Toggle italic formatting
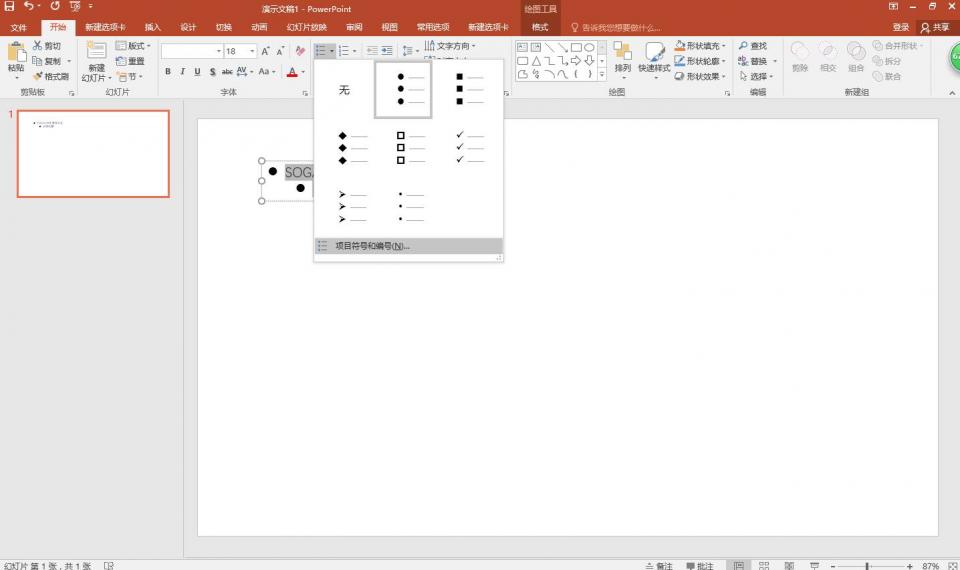Viewport: 960px width, 570px height. 183,71
